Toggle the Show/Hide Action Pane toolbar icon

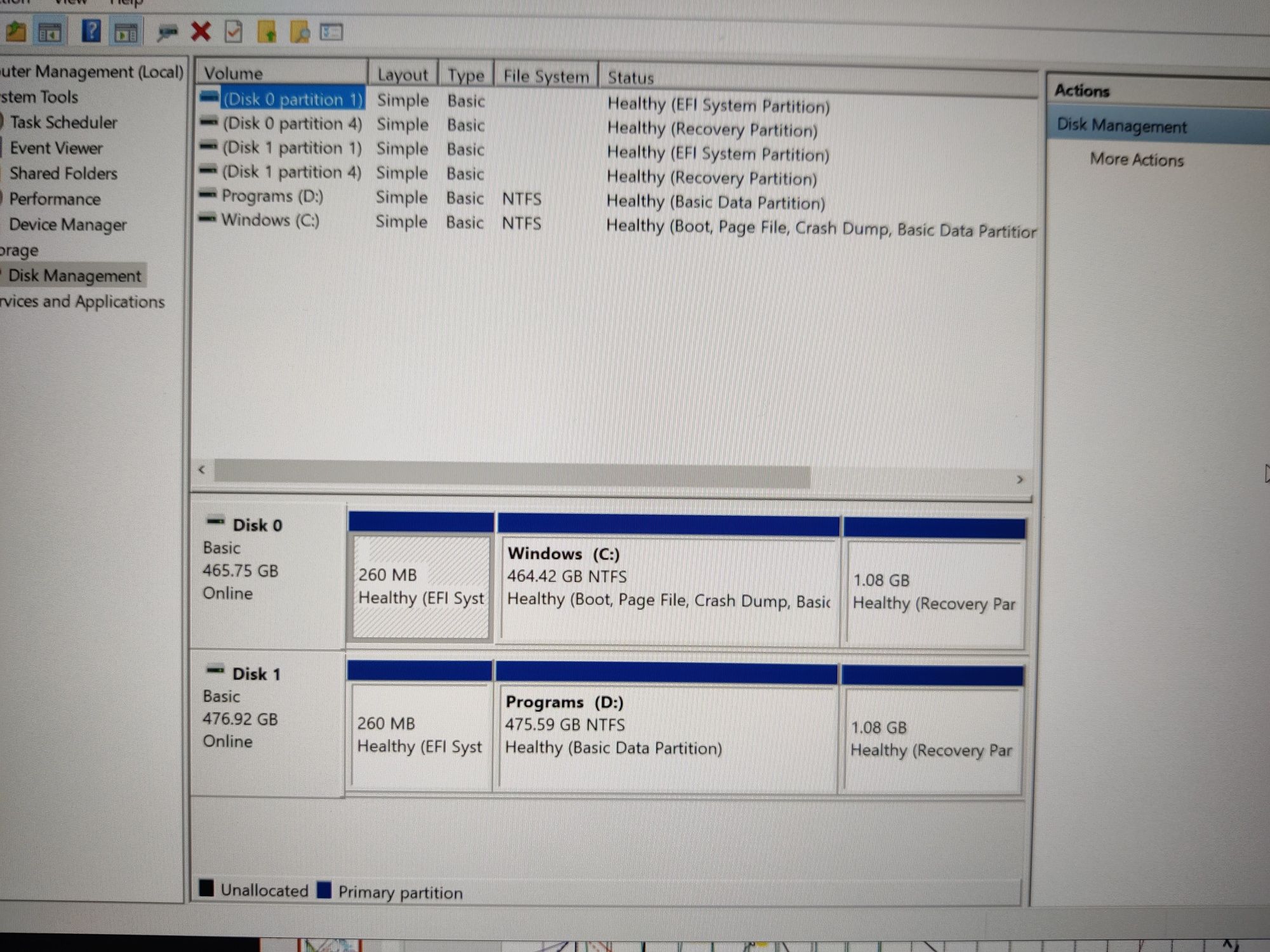tap(126, 32)
